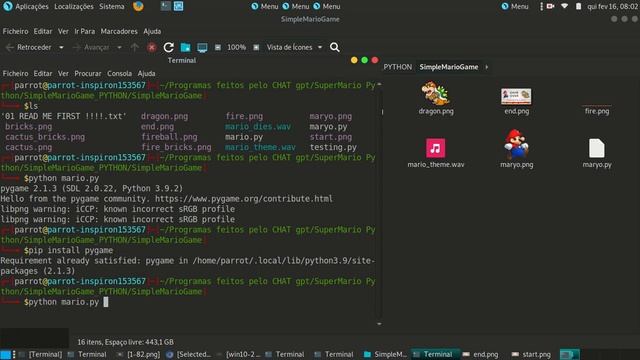Switch to the SimpleM... taskbar window
The width and height of the screenshot is (640, 360).
coord(385,354)
